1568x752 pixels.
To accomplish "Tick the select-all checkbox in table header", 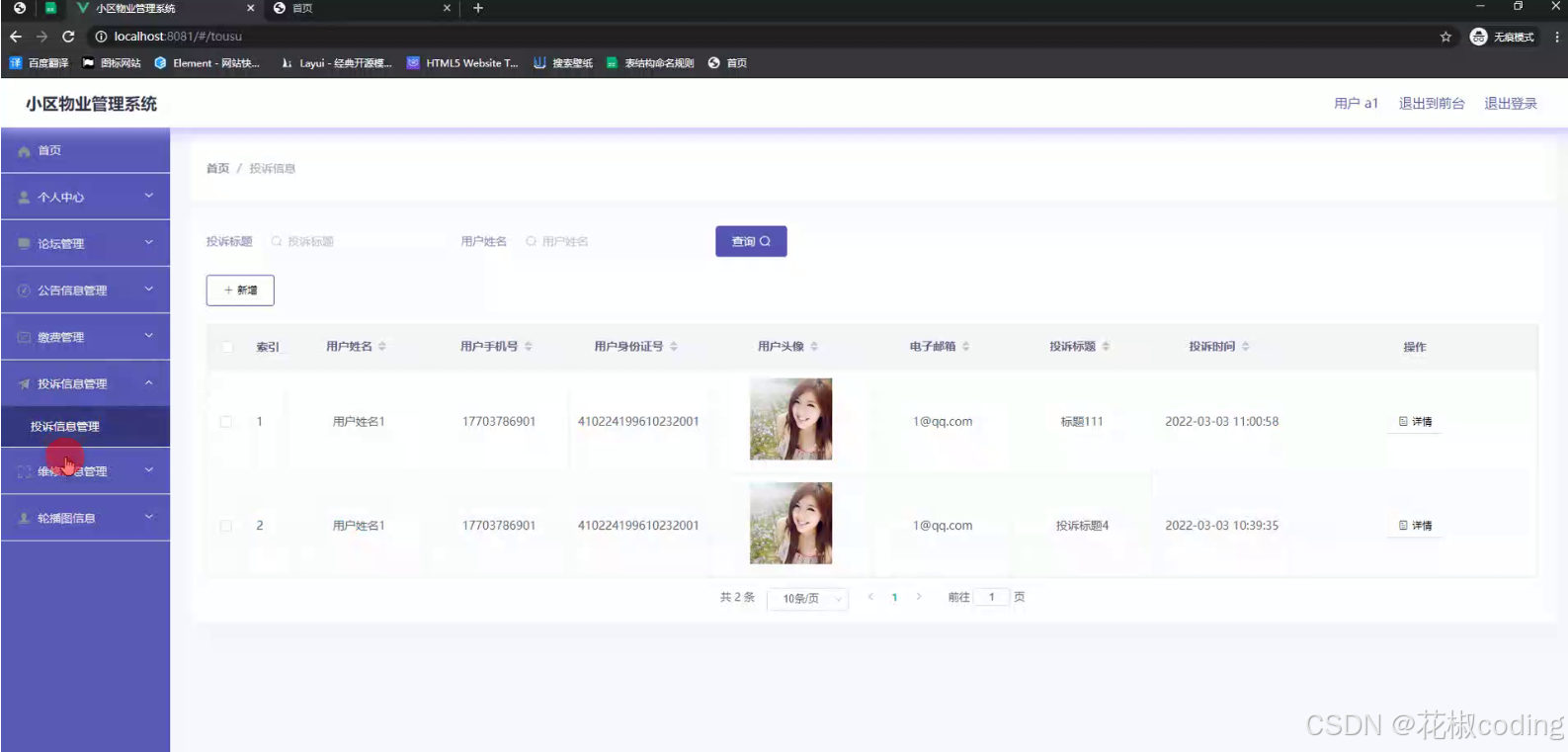I will [x=227, y=347].
